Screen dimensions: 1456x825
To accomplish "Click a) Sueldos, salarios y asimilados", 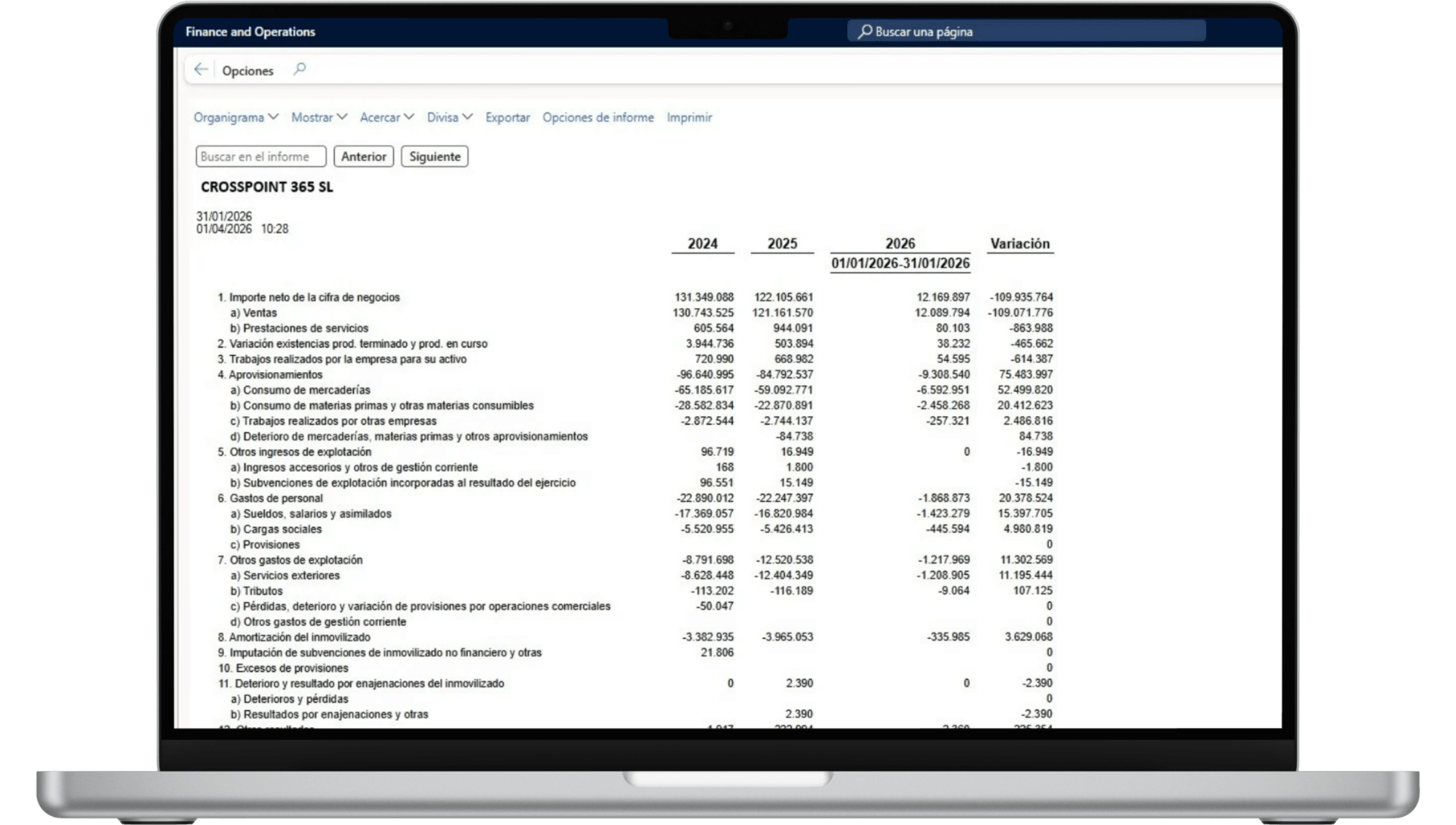I will point(311,514).
